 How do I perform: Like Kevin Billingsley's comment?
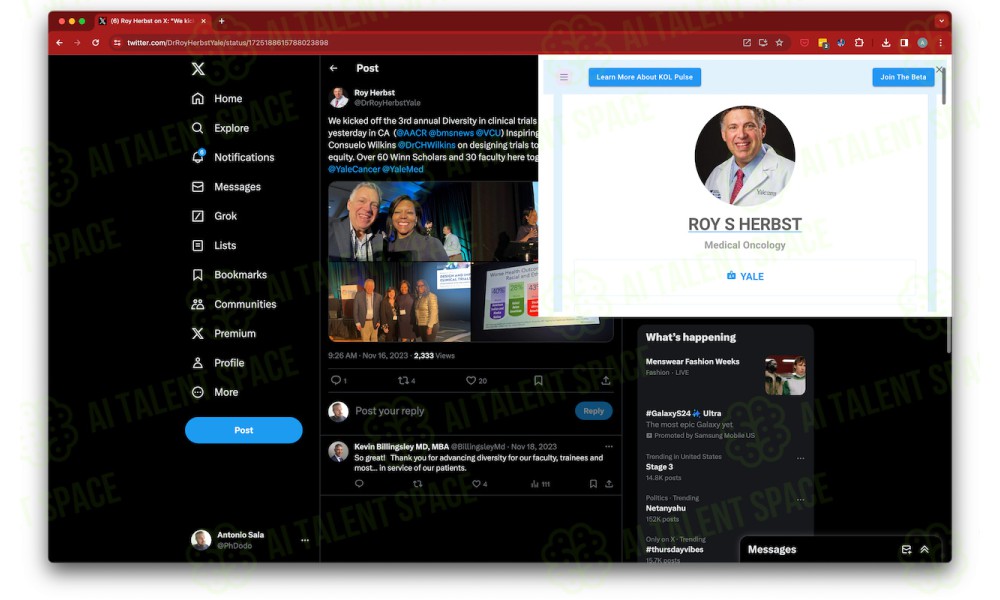tap(476, 484)
